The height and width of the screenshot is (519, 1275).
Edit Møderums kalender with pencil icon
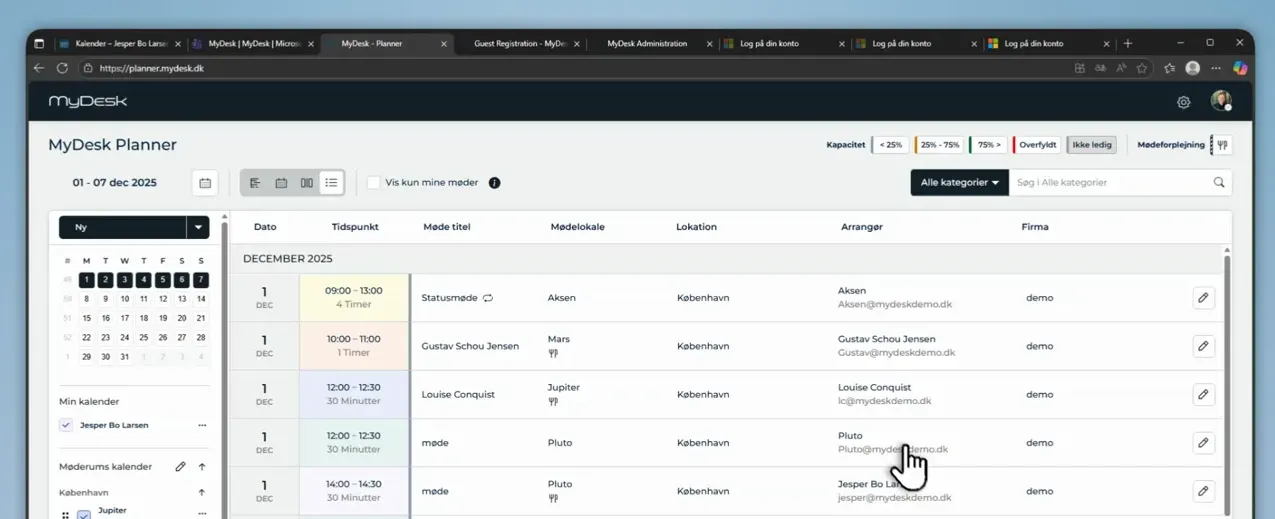coord(181,467)
